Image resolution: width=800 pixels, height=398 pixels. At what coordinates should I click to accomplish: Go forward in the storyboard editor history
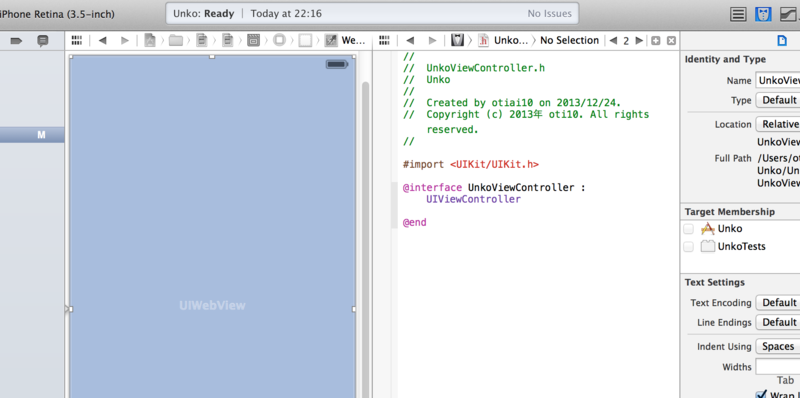pyautogui.click(x=124, y=41)
